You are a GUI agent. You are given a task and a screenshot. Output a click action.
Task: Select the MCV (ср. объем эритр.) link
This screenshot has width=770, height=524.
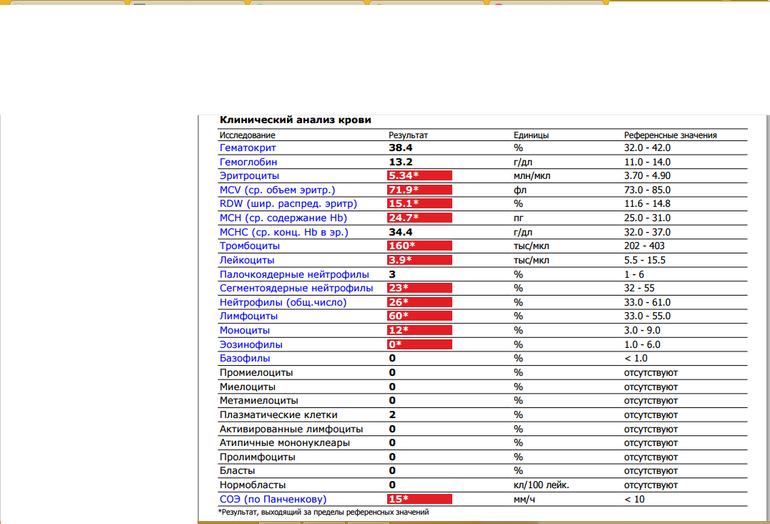tap(277, 189)
